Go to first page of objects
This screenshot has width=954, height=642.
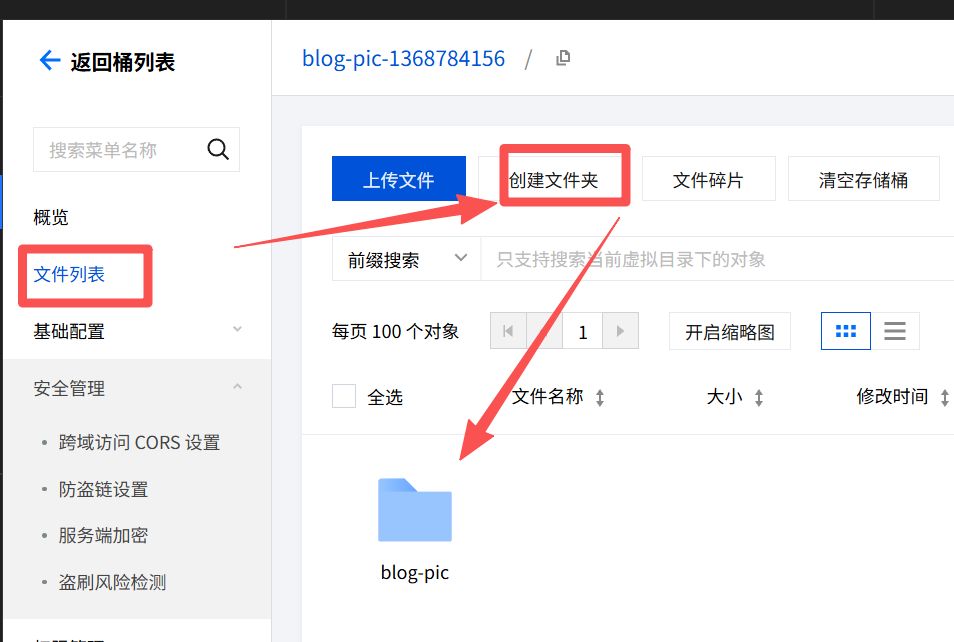tap(508, 332)
